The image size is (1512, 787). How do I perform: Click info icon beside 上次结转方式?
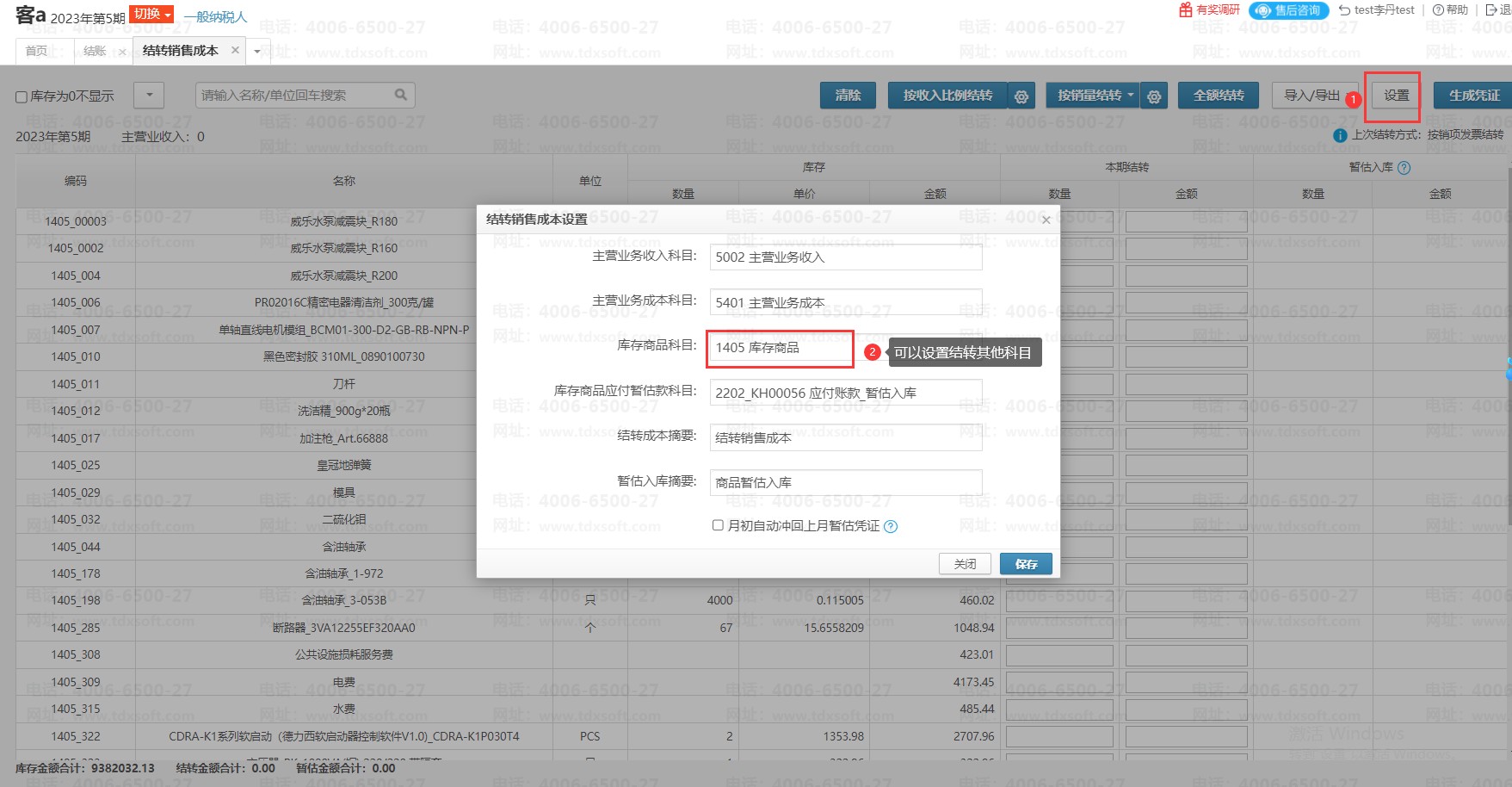tap(1339, 135)
